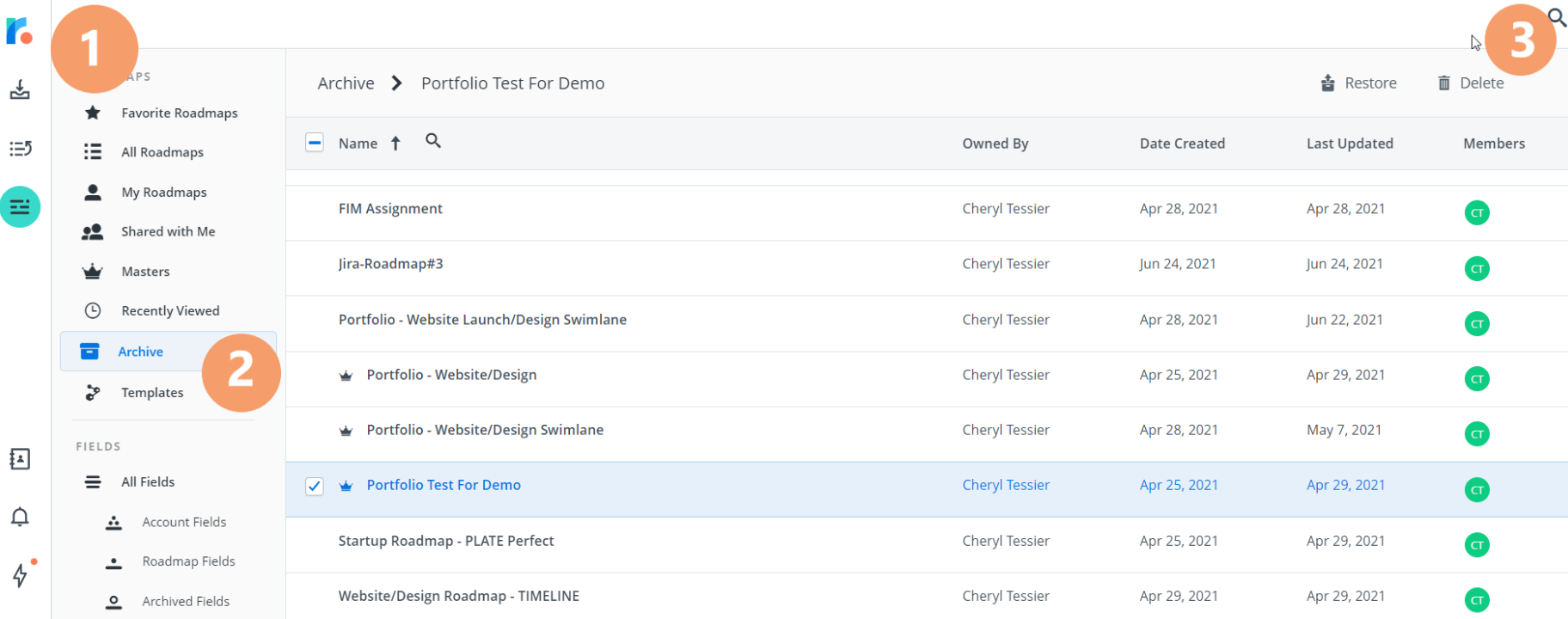Open the import download icon in left rail

pyautogui.click(x=20, y=89)
